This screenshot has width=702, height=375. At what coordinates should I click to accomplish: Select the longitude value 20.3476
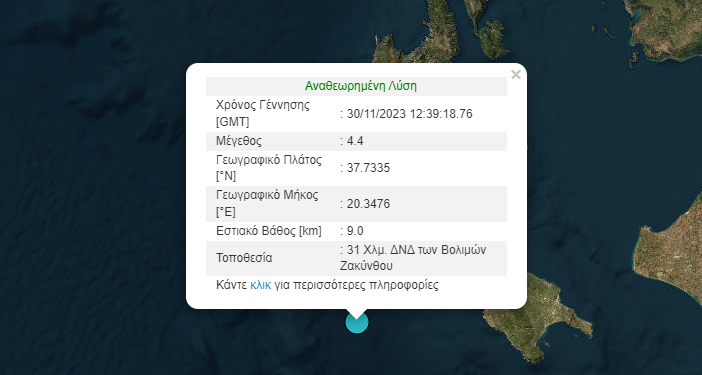pyautogui.click(x=368, y=204)
